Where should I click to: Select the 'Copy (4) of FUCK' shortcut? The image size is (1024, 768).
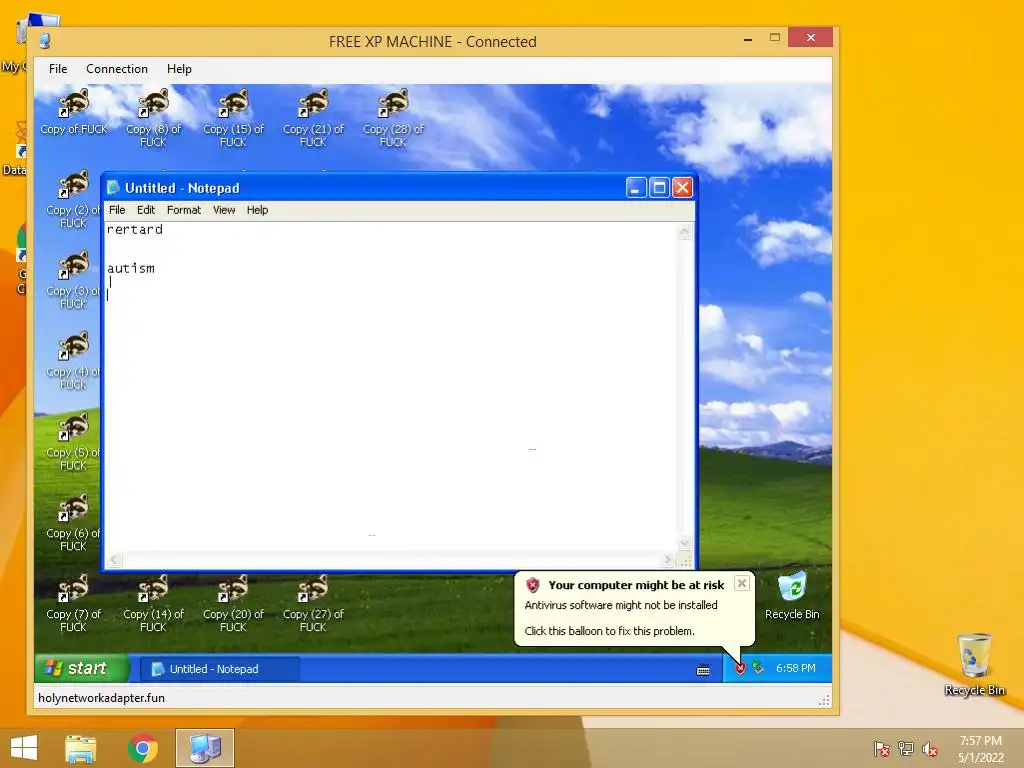pos(73,361)
